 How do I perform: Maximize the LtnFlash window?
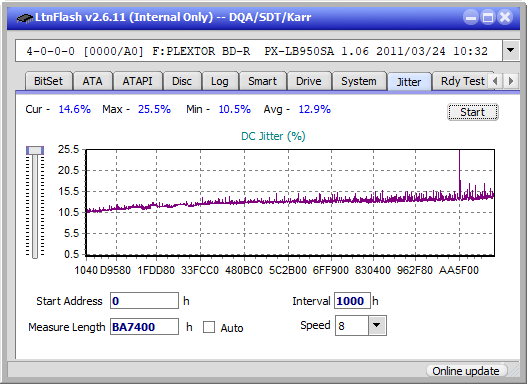488,17
